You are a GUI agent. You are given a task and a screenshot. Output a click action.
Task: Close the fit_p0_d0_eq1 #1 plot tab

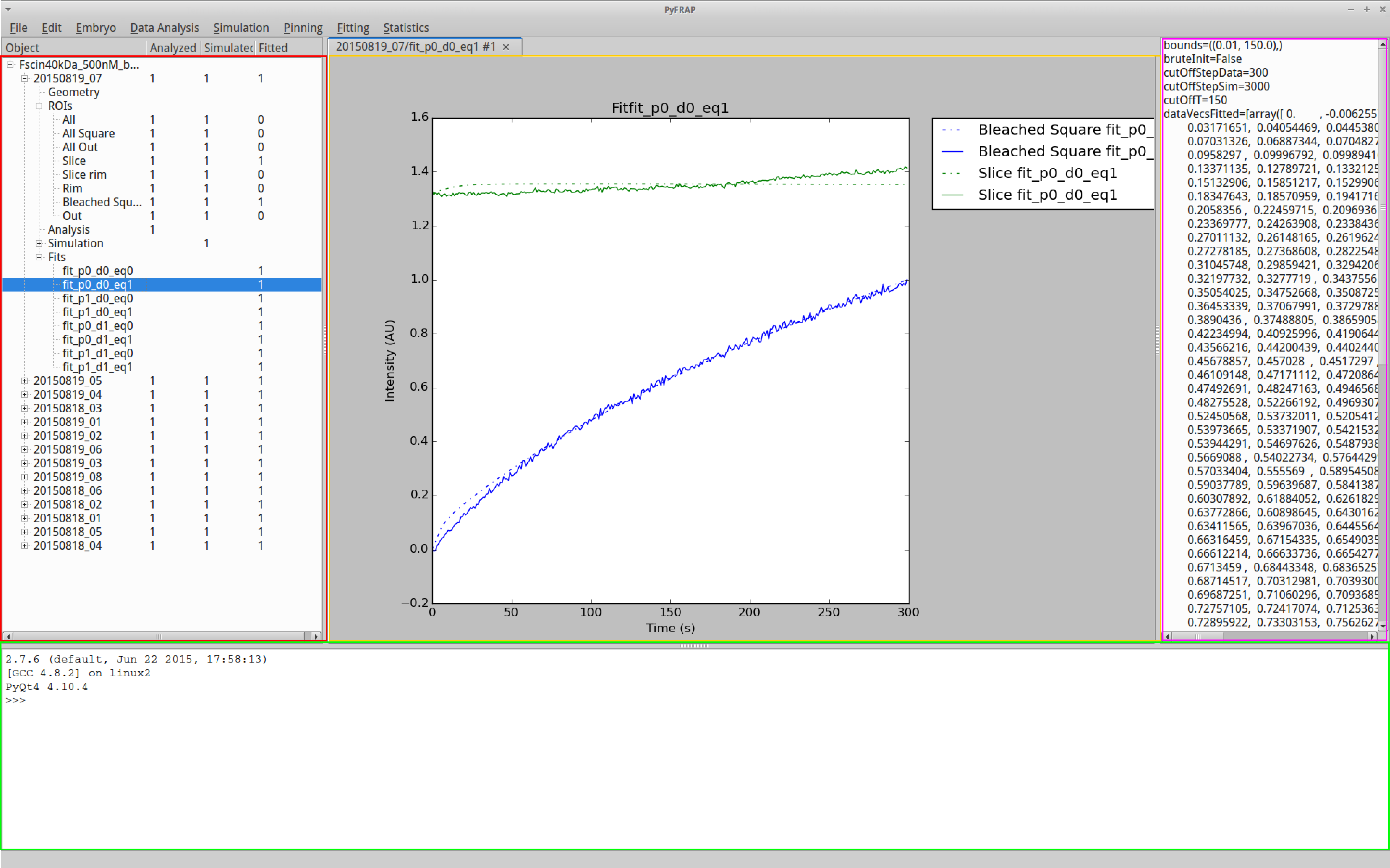506,47
